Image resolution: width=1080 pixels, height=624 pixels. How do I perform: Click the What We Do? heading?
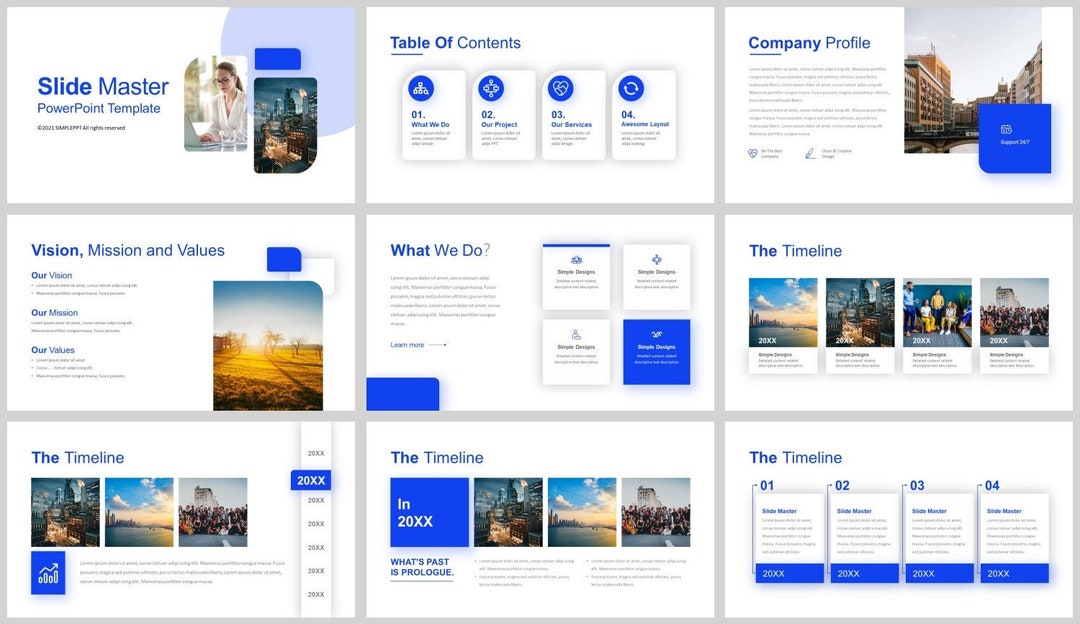point(440,250)
